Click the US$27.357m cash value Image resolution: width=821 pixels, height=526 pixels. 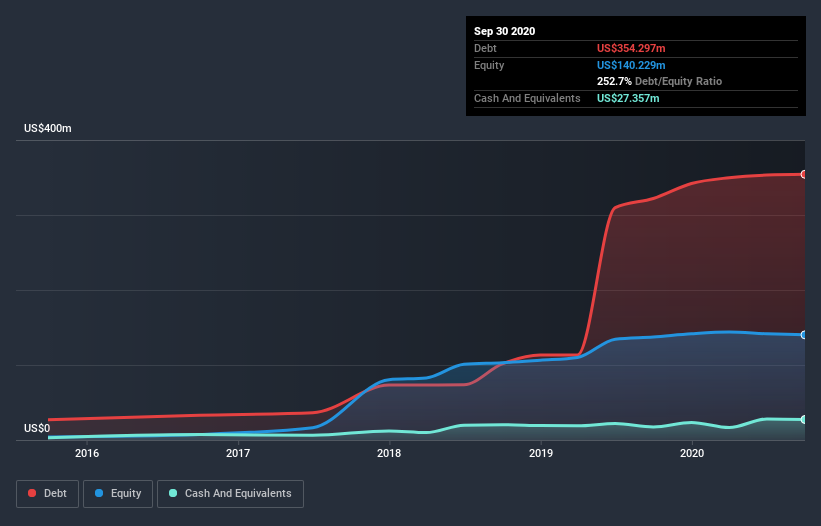coord(628,98)
